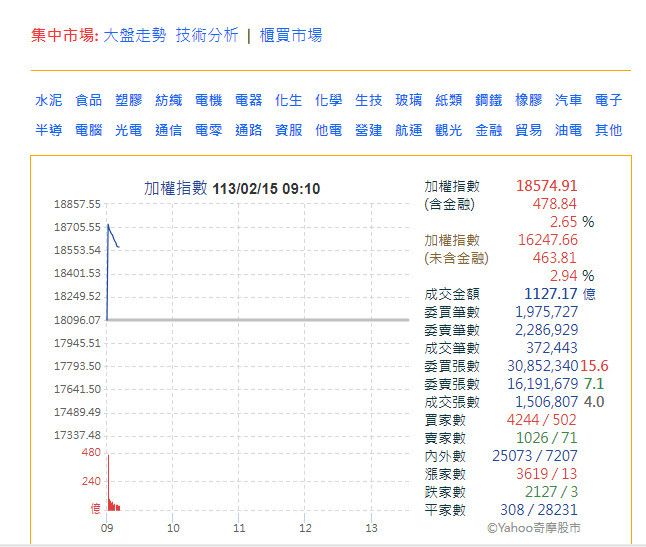Viewport: 646px width, 547px height.
Task: Click the 跌家數 value 2127 / 3
Action: (551, 492)
